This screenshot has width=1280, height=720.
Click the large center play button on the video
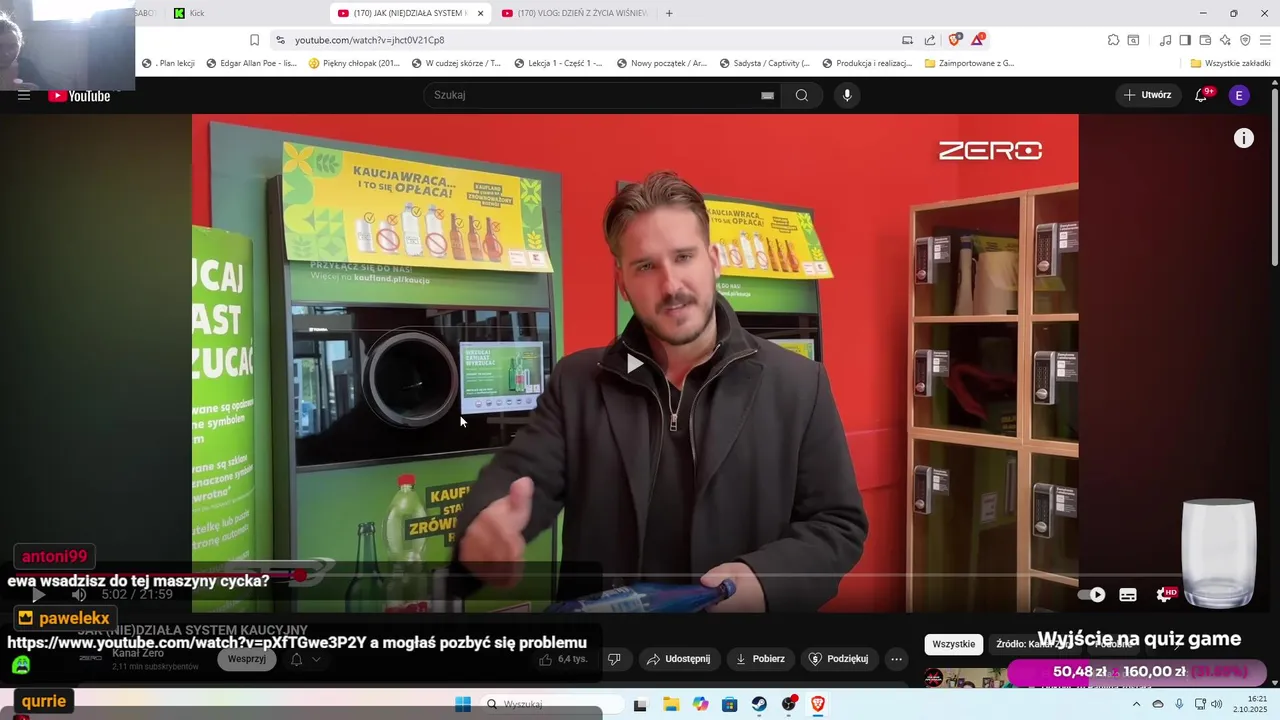coord(635,363)
